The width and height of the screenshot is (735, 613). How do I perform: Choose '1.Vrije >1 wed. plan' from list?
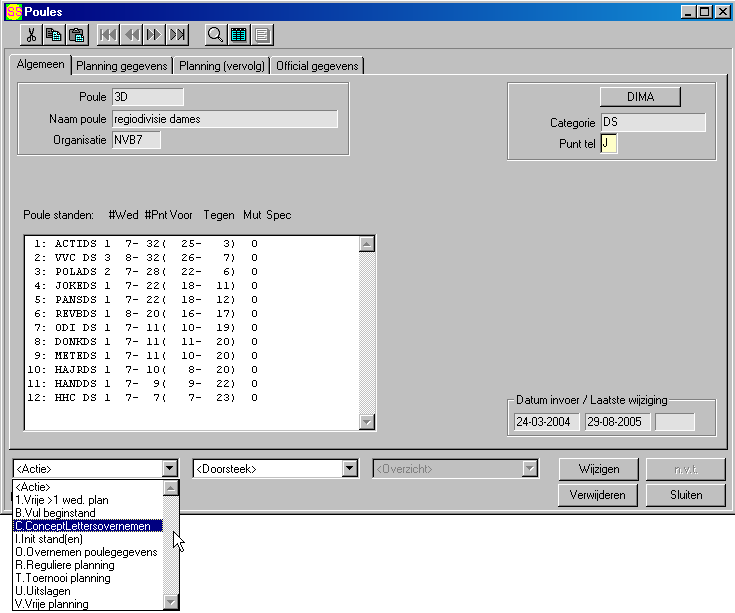pos(89,500)
